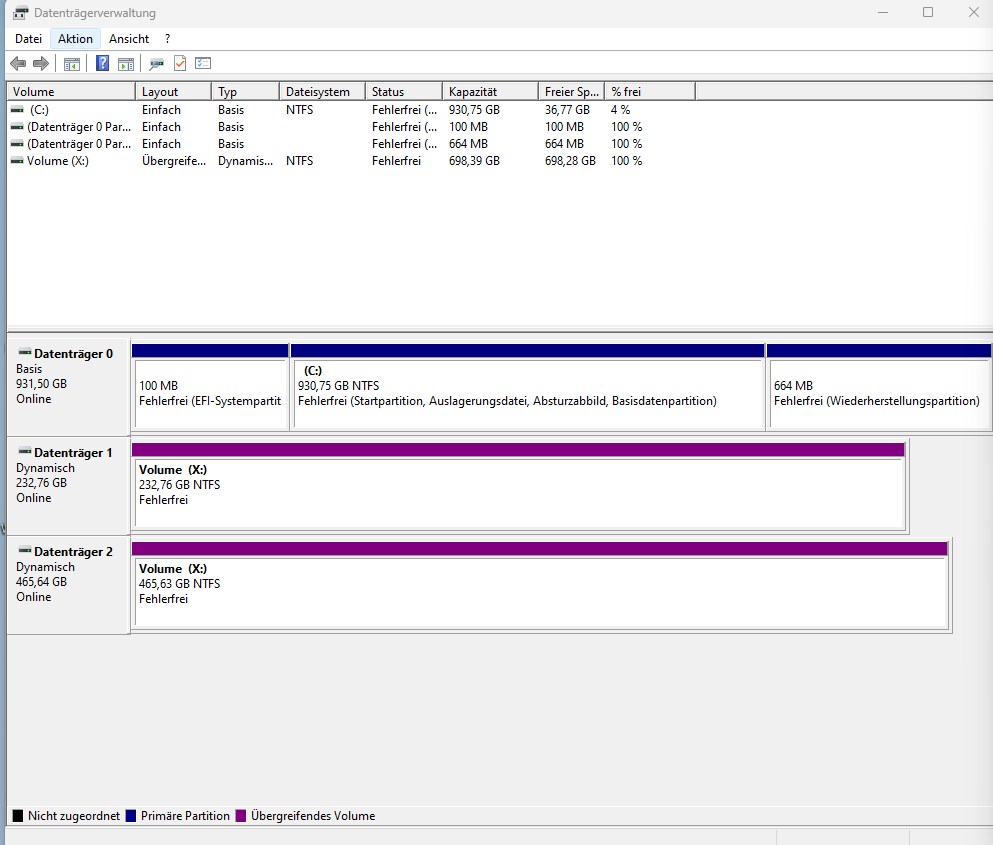Open the settings checklist toolbar icon

203,63
